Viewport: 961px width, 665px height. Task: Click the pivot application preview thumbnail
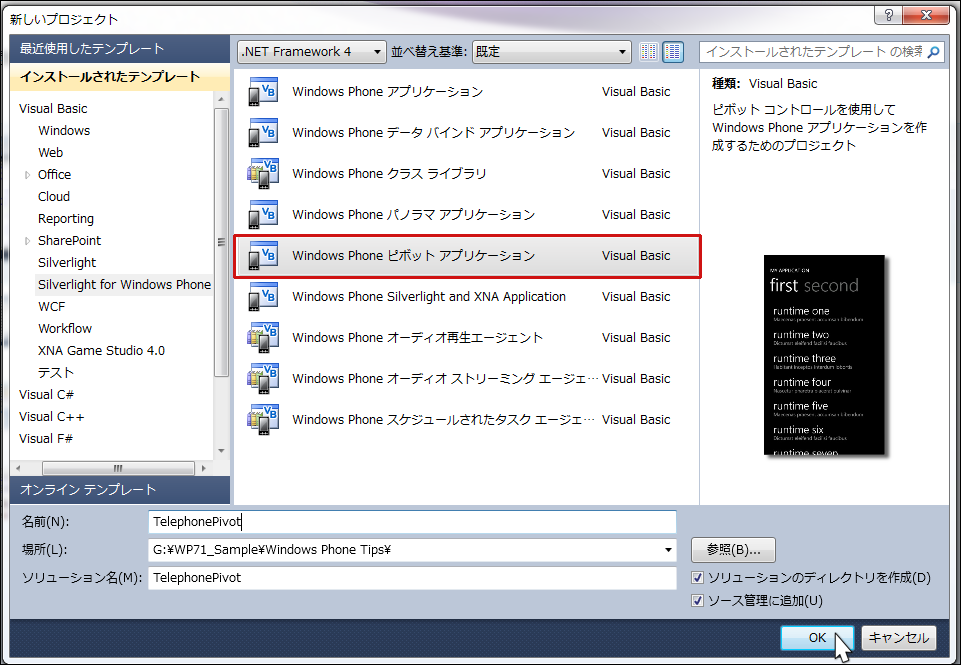point(824,355)
